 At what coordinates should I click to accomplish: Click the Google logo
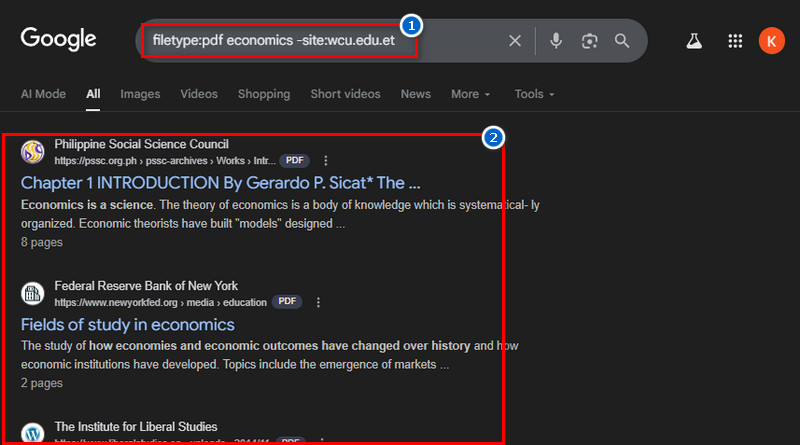[59, 39]
